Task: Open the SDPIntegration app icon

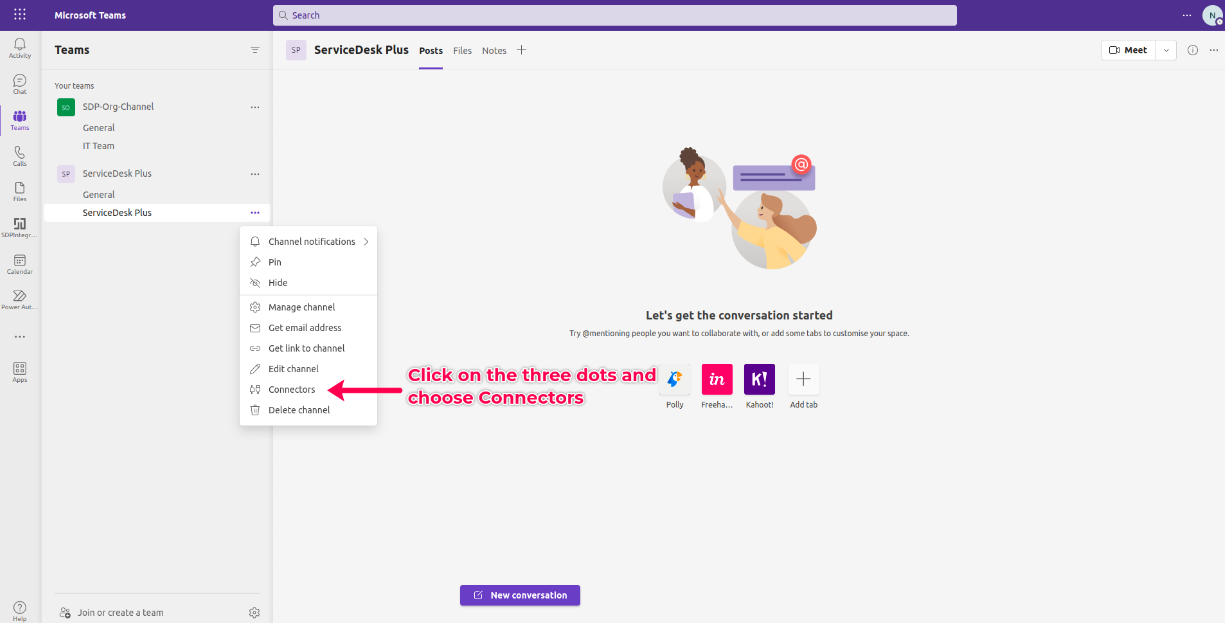Action: [20, 228]
